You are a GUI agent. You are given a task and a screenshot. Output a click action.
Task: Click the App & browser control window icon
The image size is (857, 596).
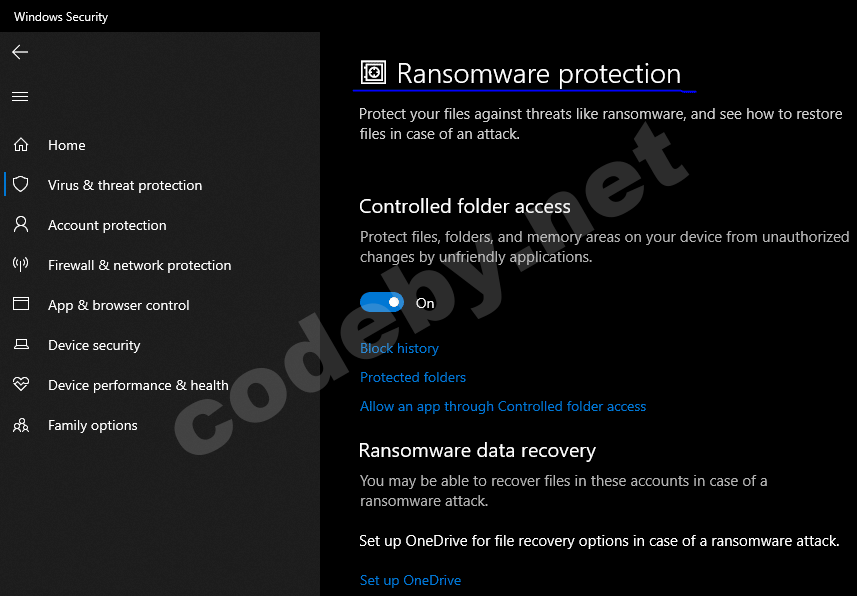[x=20, y=305]
